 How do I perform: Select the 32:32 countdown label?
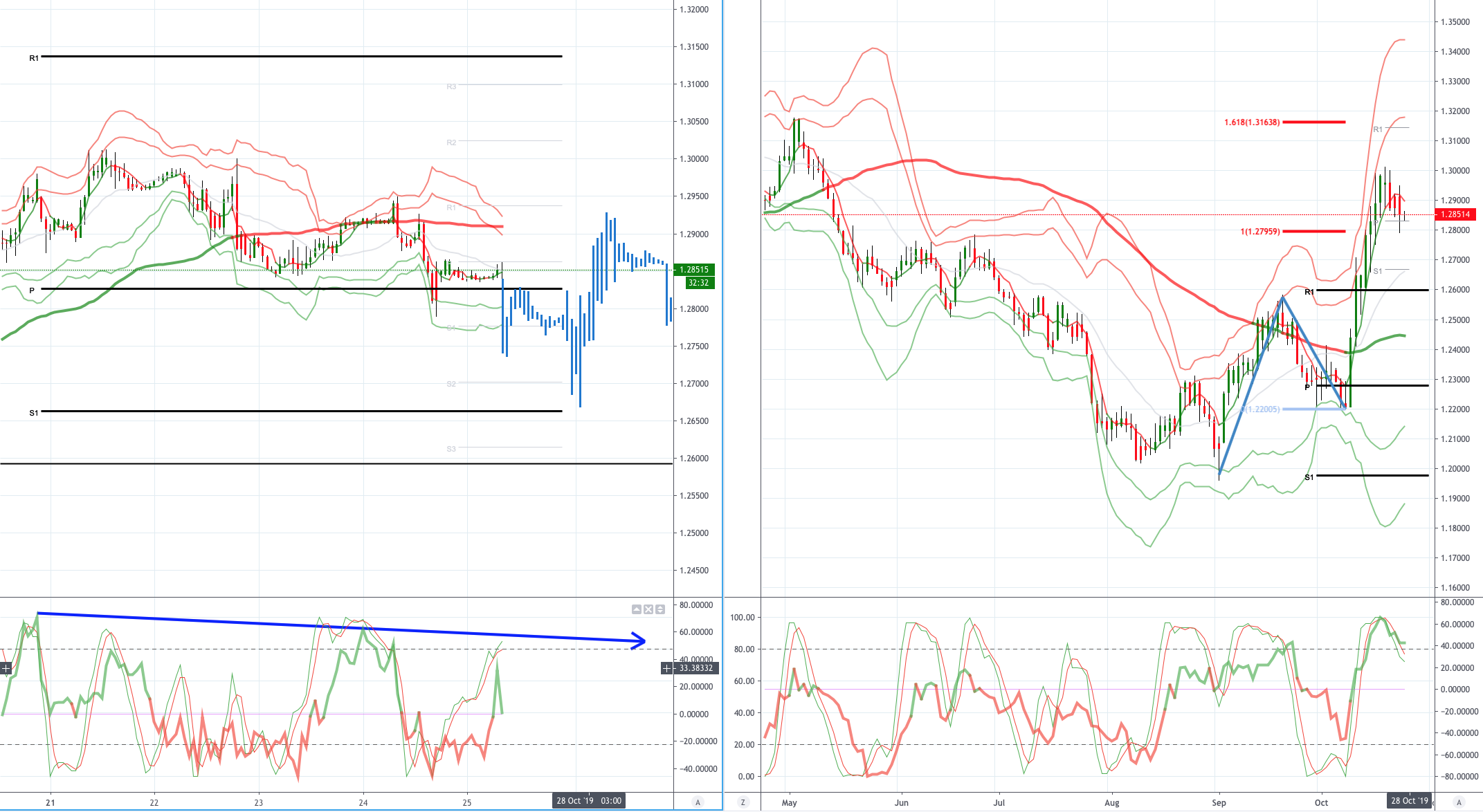point(699,283)
